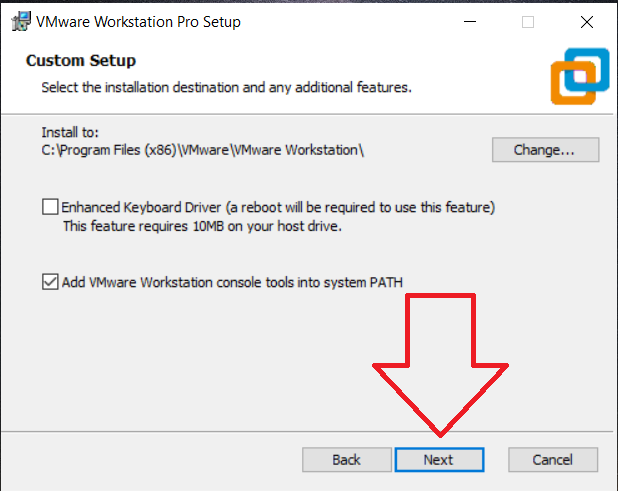Enable the Enhanced Keyboard Driver checkbox
The height and width of the screenshot is (491, 618).
(x=50, y=207)
